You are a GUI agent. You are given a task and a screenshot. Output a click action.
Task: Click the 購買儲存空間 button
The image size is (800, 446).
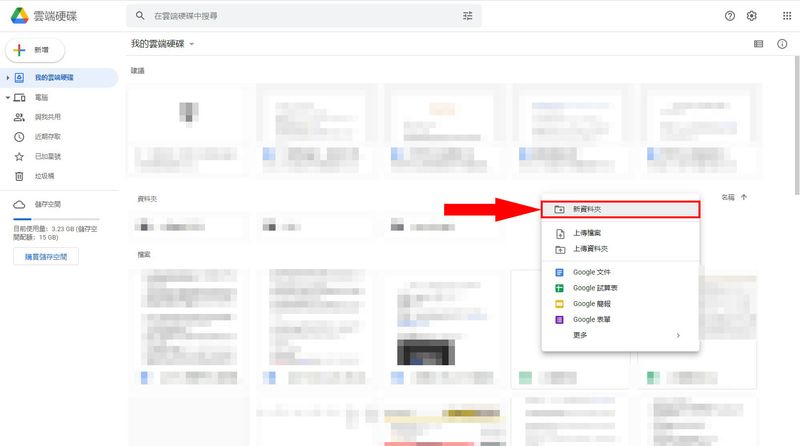coord(46,257)
